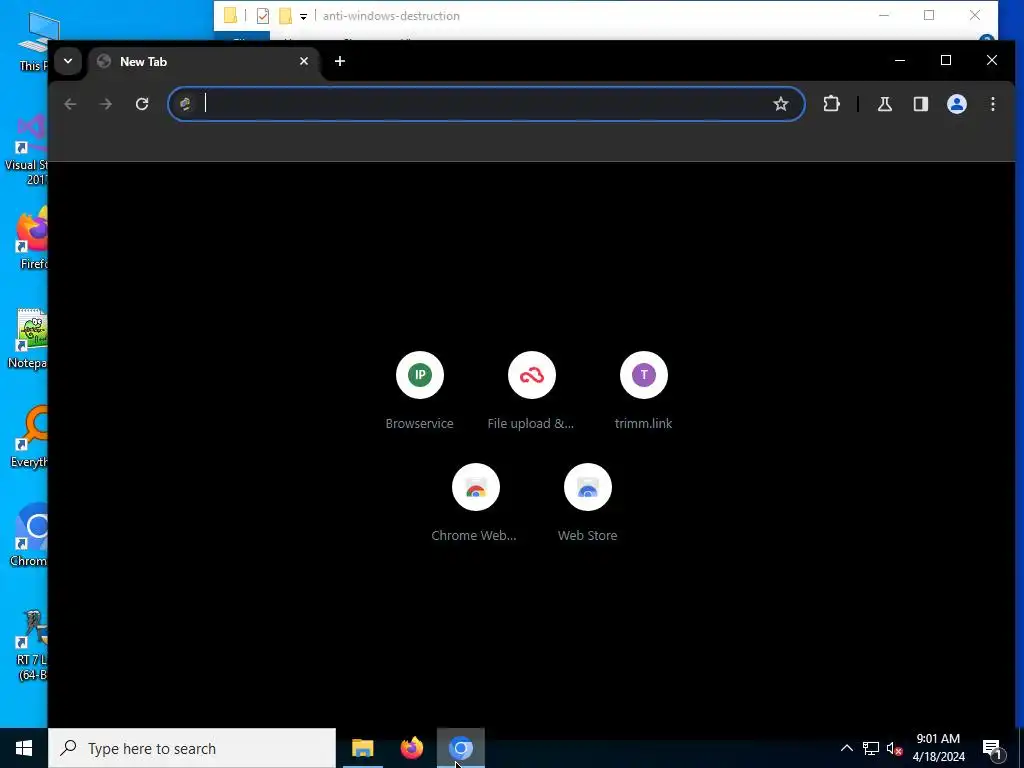Open network status tray icon
1024x768 pixels.
(x=871, y=748)
